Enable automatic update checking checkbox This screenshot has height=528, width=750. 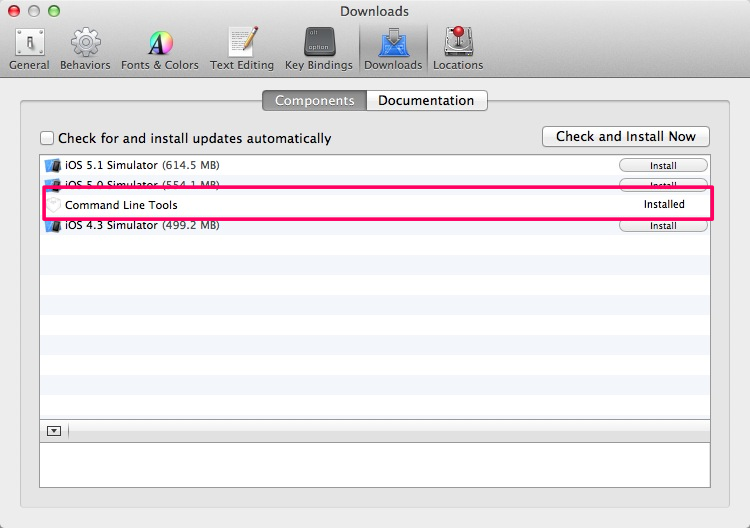click(x=47, y=138)
